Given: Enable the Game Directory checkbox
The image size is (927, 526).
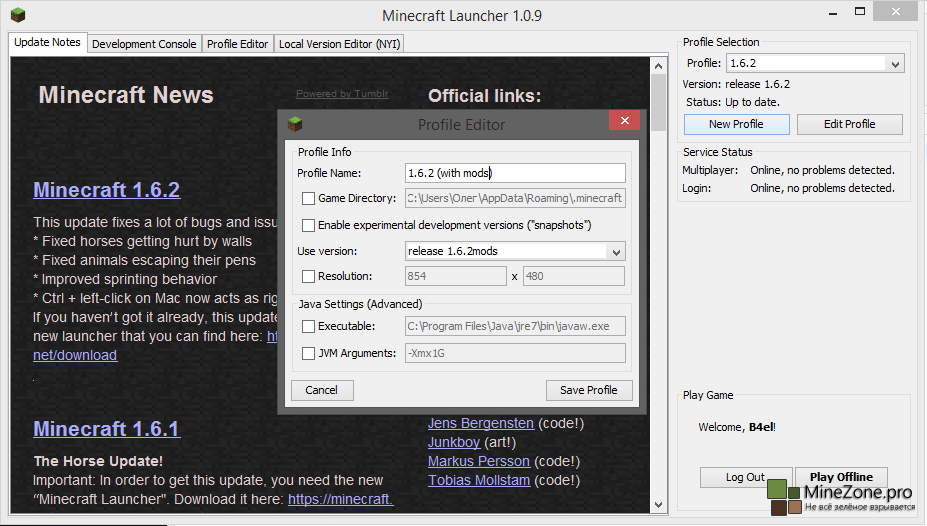Looking at the screenshot, I should click(x=309, y=198).
